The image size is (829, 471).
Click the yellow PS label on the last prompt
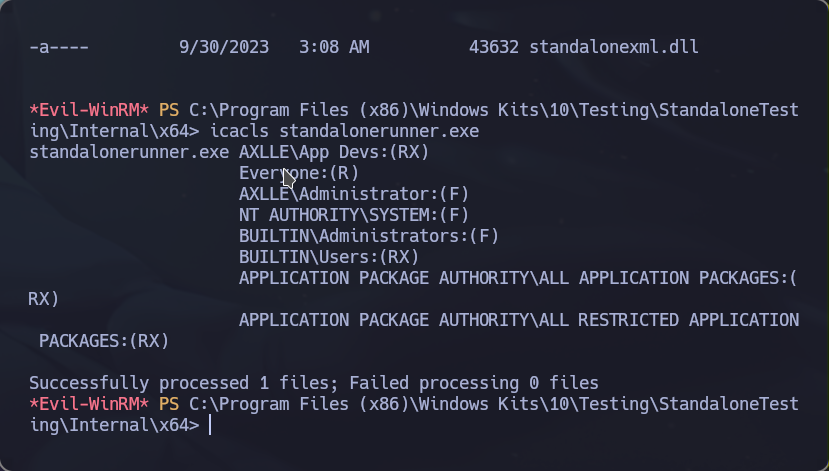pos(169,404)
